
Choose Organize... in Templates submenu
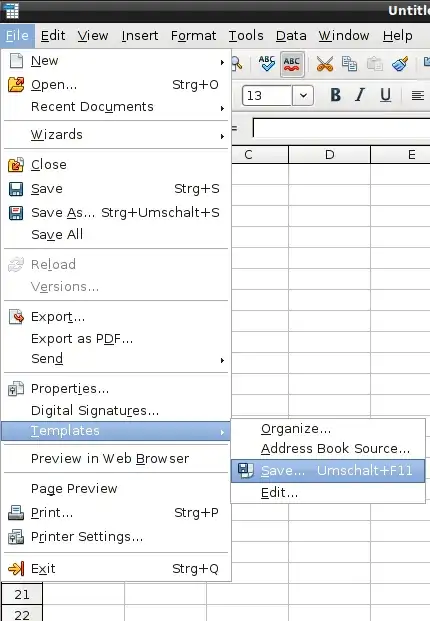click(x=328, y=429)
